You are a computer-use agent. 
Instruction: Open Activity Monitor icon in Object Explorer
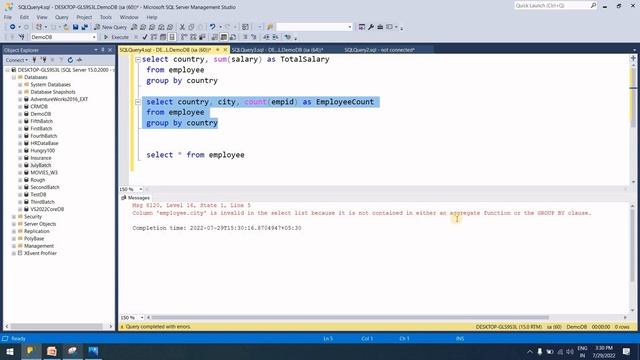(79, 60)
